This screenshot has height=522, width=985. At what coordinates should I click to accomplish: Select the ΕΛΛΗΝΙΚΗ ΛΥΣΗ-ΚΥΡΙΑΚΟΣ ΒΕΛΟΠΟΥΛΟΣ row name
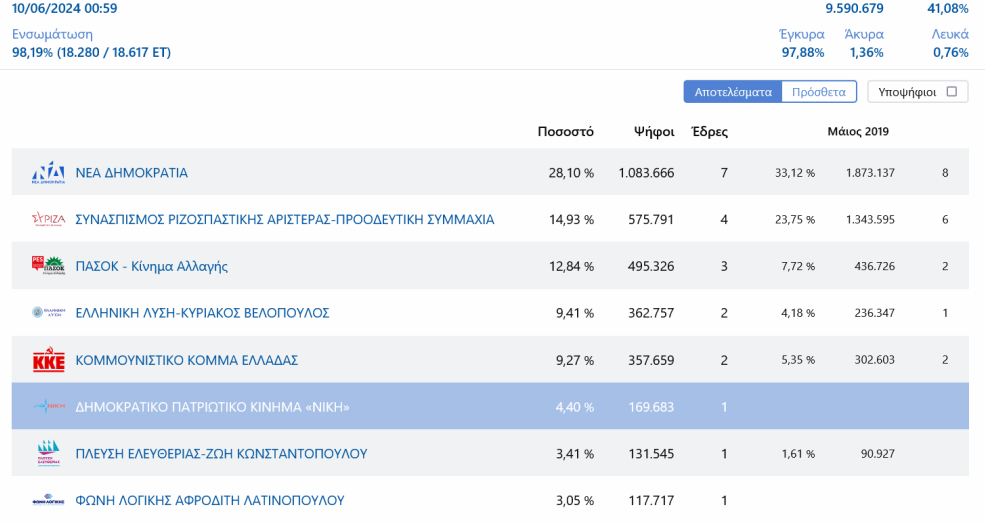point(202,313)
